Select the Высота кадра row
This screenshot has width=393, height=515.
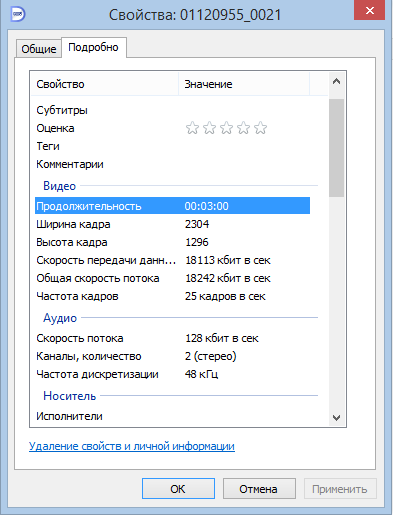point(172,242)
